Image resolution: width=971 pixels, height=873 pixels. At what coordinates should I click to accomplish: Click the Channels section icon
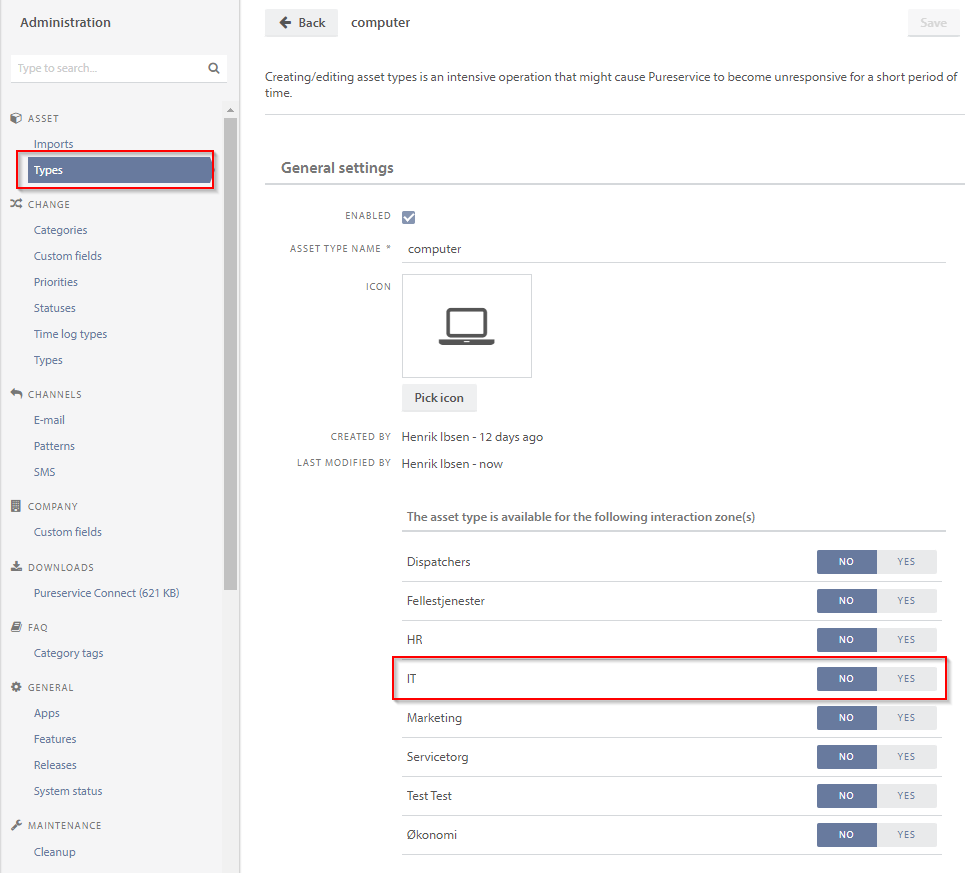click(19, 393)
